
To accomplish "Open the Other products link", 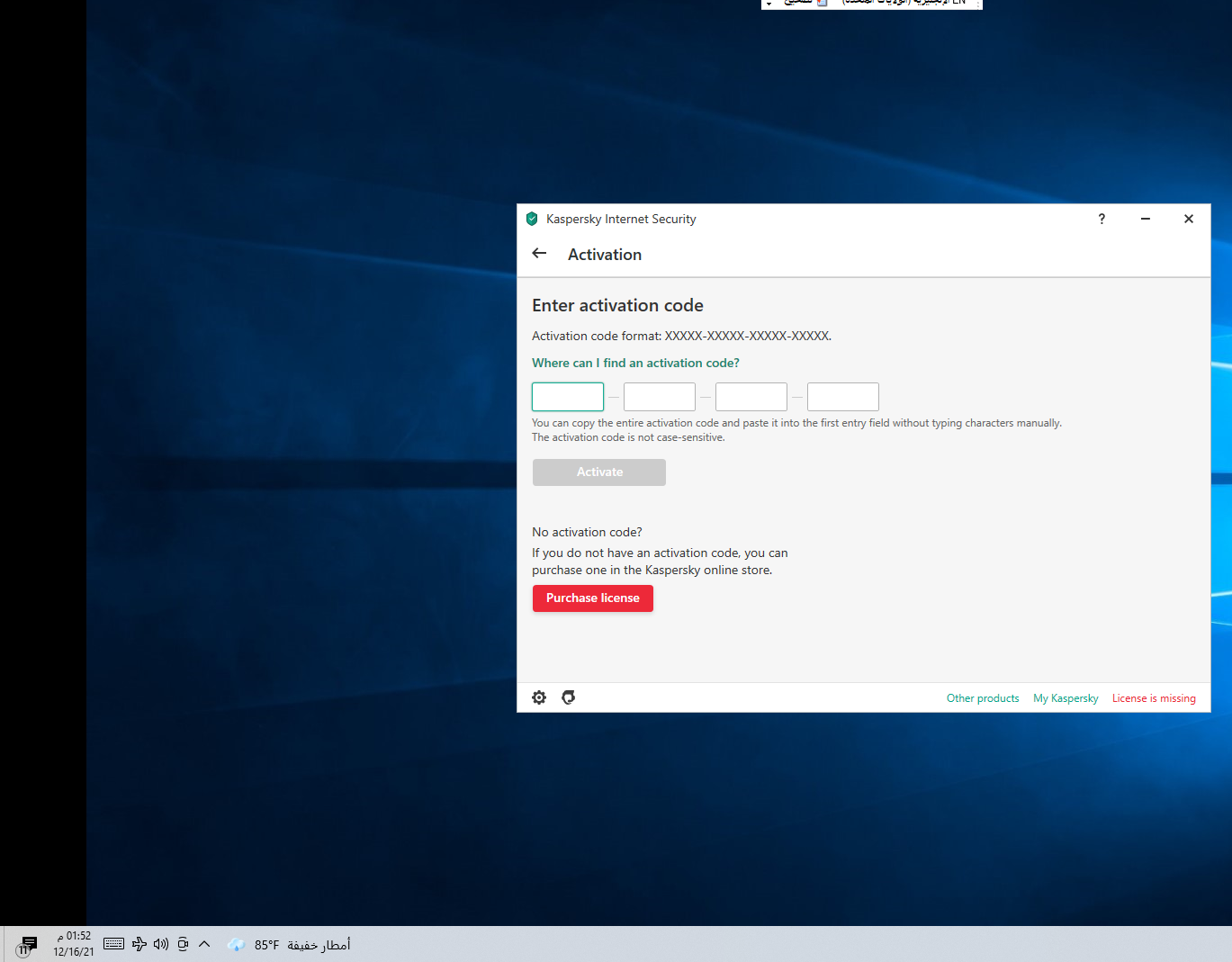I will 983,698.
